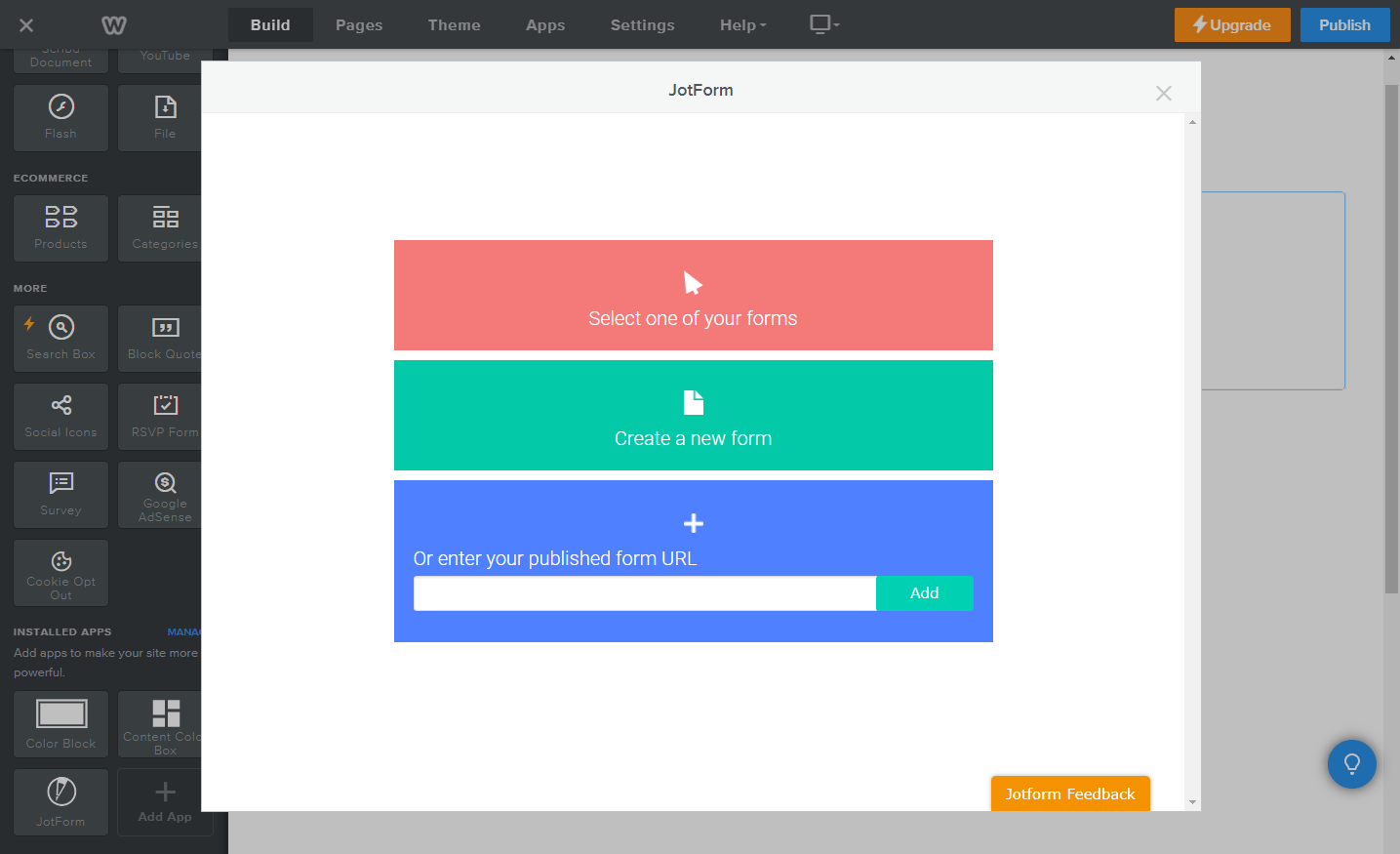Select the Flash element in the sidebar
Image resolution: width=1400 pixels, height=854 pixels.
(60, 117)
